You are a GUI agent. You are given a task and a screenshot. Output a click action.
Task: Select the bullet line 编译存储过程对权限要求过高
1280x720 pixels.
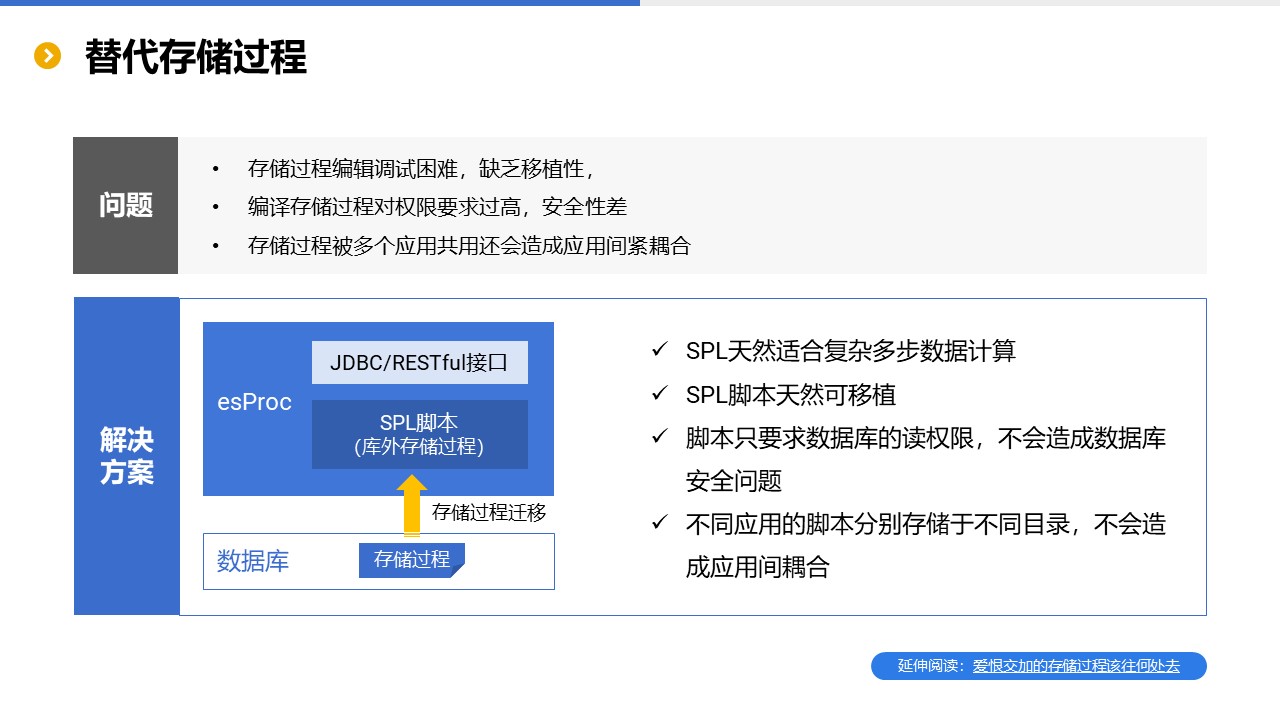[x=437, y=207]
